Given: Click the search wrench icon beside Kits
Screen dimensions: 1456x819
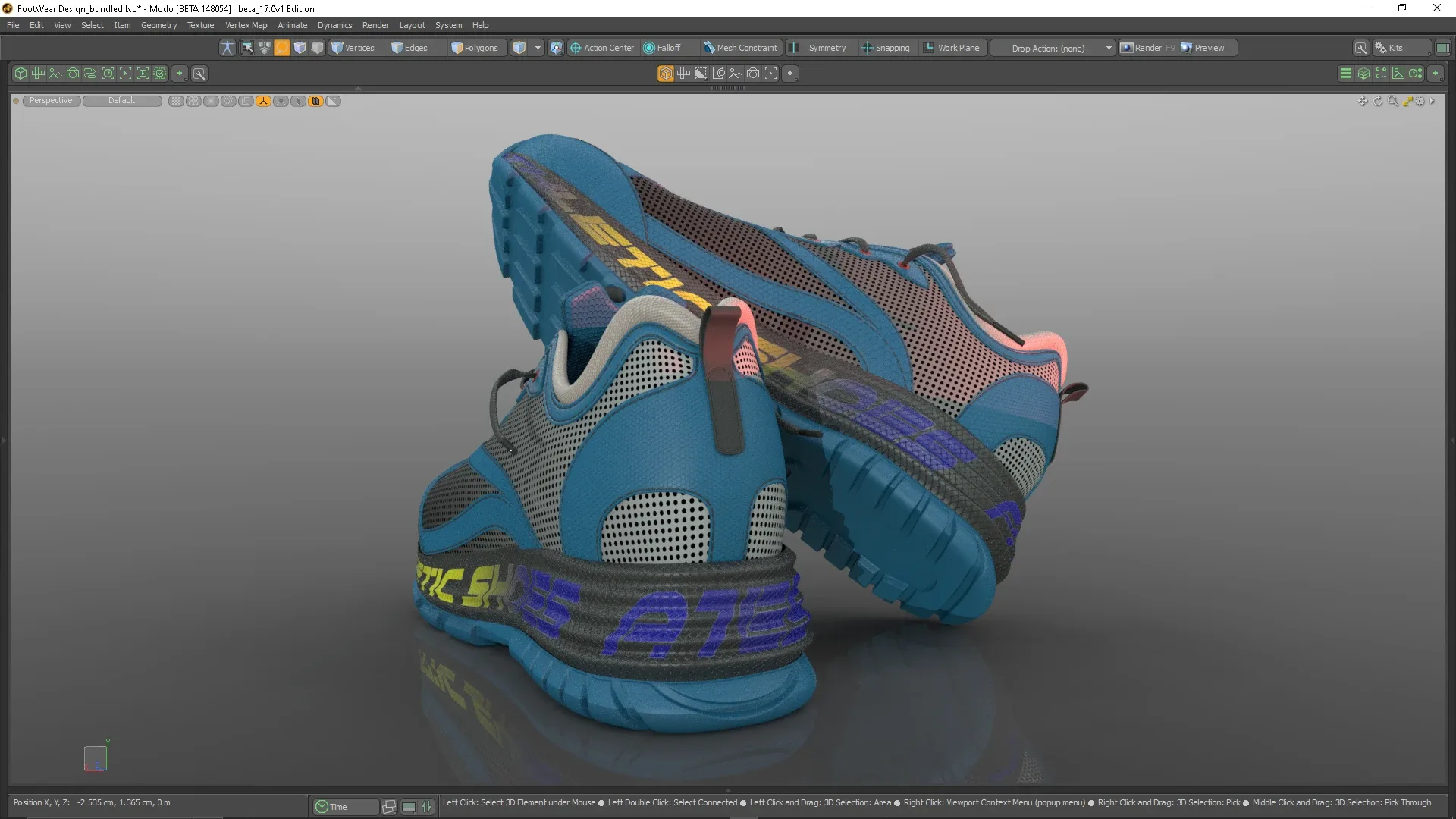Looking at the screenshot, I should pos(1361,48).
